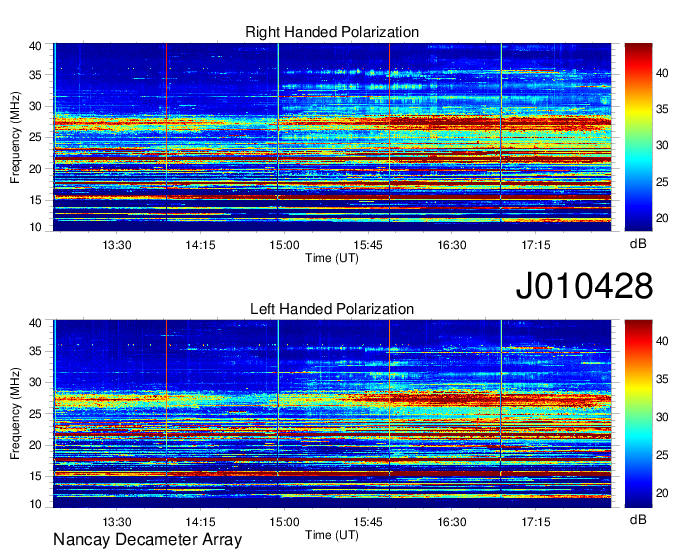Click the 15:00 tick label under upper plot
Screen dimensions: 680x552
click(x=284, y=245)
